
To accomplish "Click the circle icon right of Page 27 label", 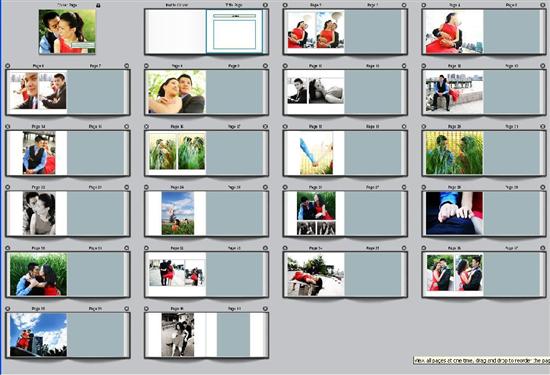I will coord(404,187).
